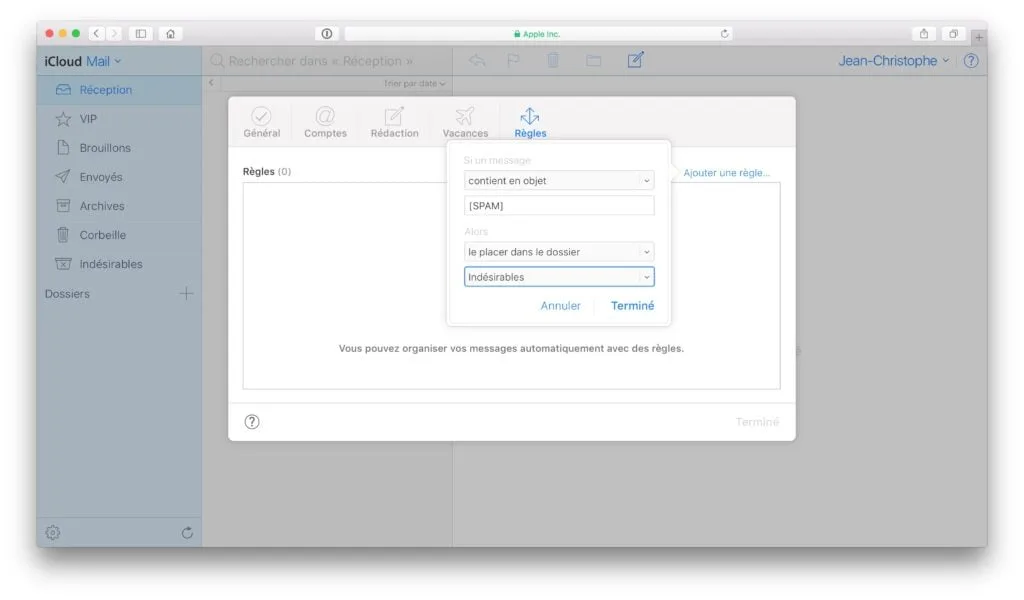The height and width of the screenshot is (600, 1024).
Task: Click the trash icon in the toolbar
Action: coord(552,61)
